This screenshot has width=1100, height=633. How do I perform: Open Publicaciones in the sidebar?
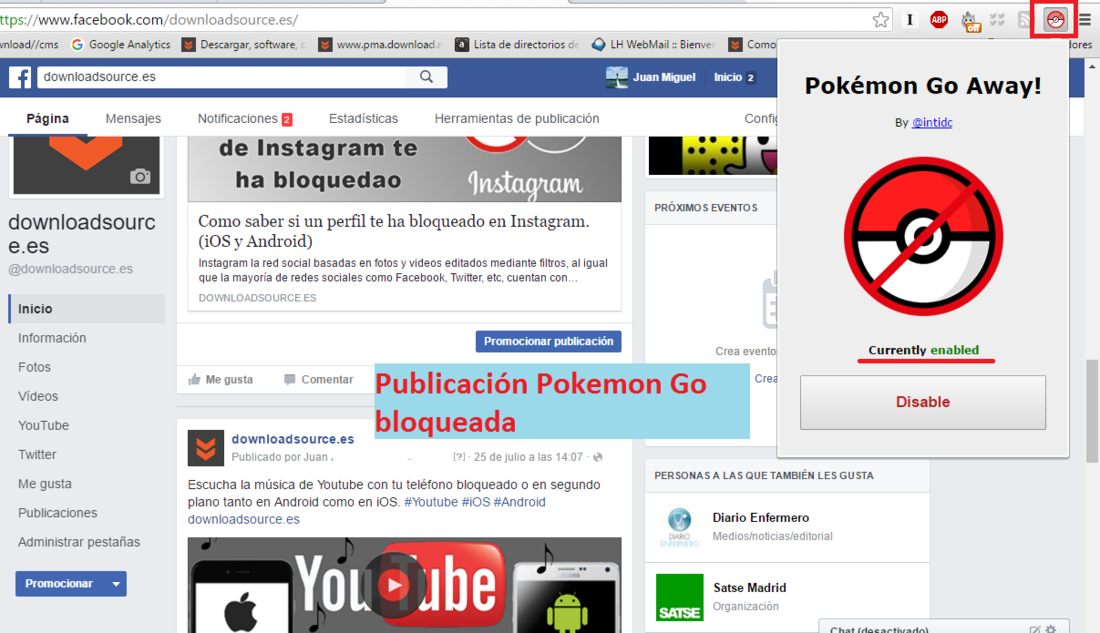58,513
